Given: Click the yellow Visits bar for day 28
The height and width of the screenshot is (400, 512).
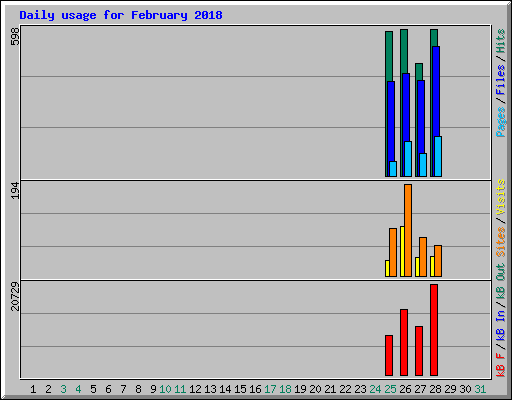Looking at the screenshot, I should point(432,266).
